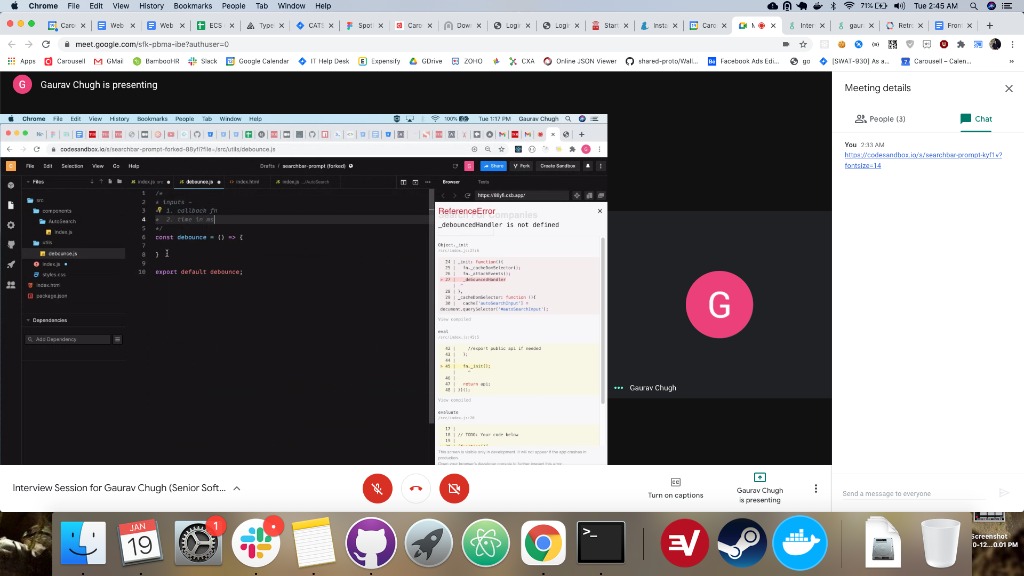Launch the Atom editor from the dock
1024x576 pixels.
point(486,543)
